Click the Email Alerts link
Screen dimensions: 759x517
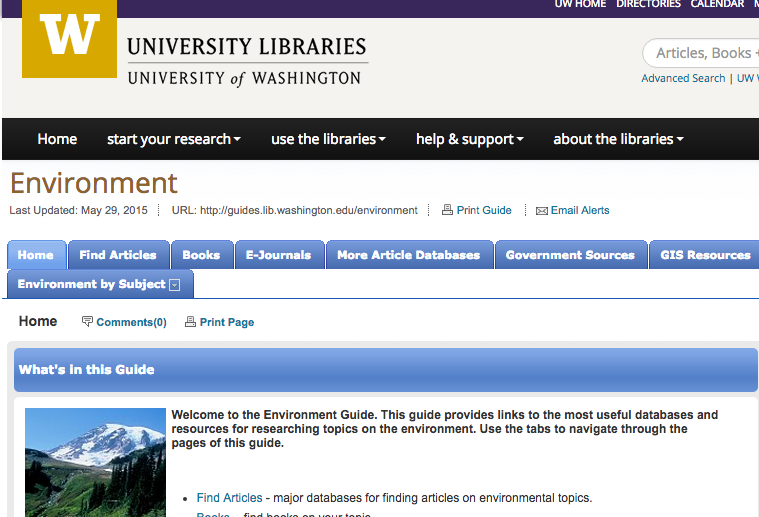pyautogui.click(x=580, y=210)
